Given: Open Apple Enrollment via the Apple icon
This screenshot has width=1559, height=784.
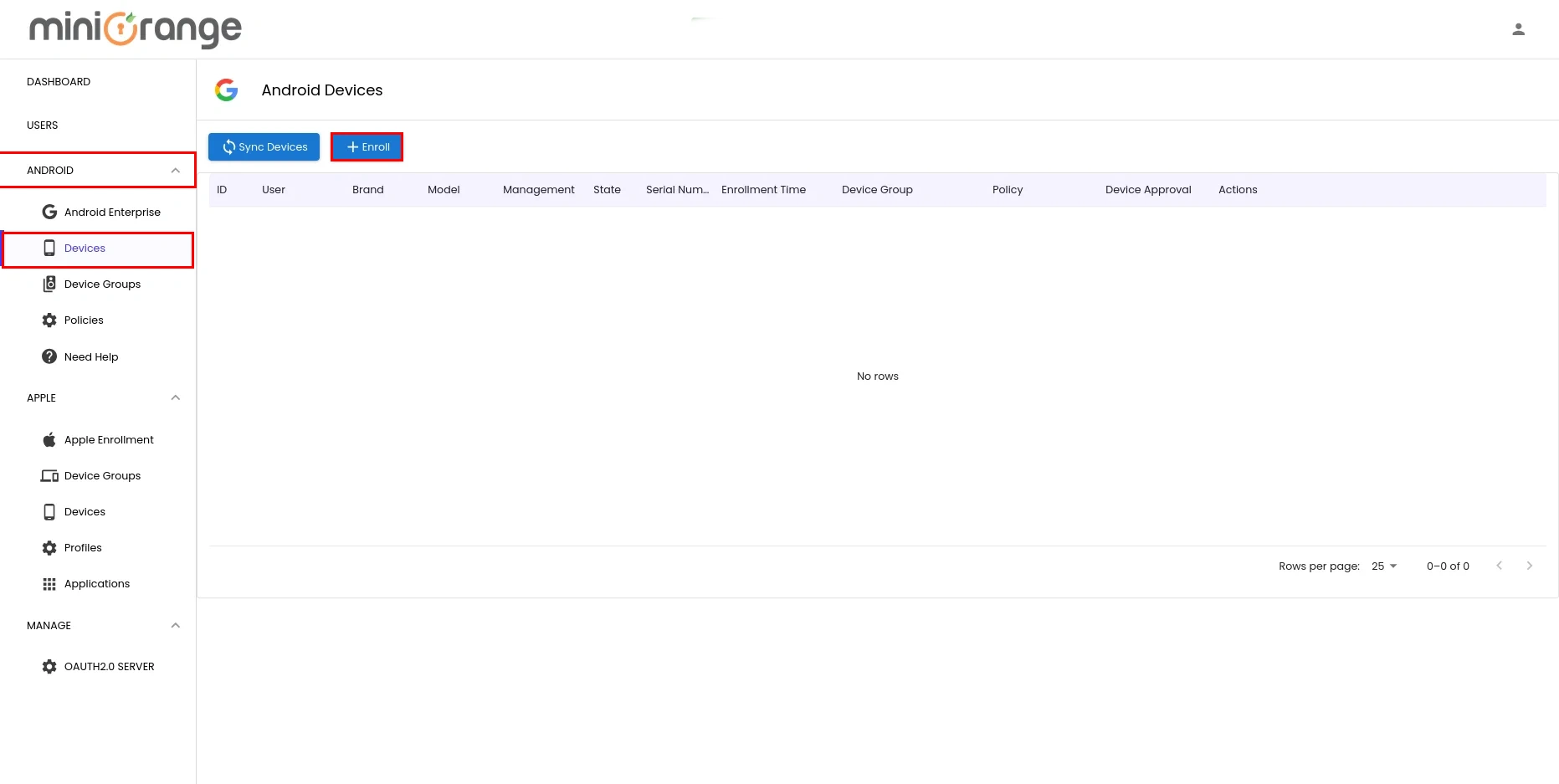Looking at the screenshot, I should click(x=50, y=439).
